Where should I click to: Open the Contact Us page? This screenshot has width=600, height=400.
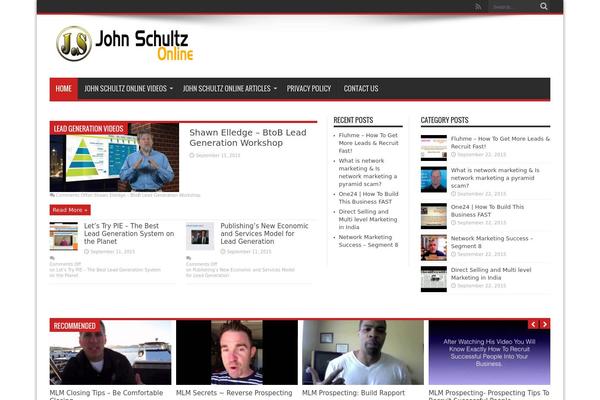tap(361, 89)
